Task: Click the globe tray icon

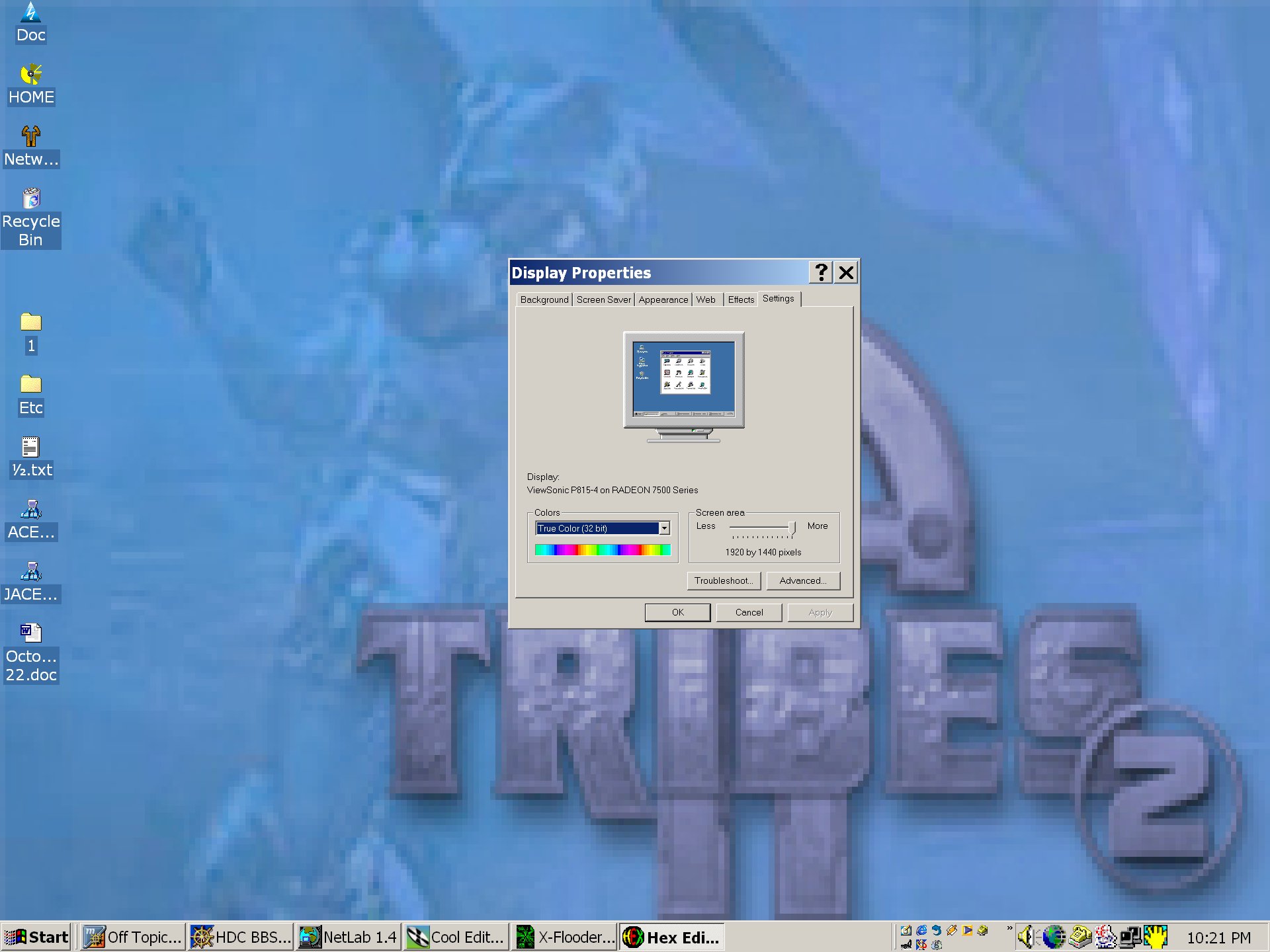Action: coord(1055,937)
